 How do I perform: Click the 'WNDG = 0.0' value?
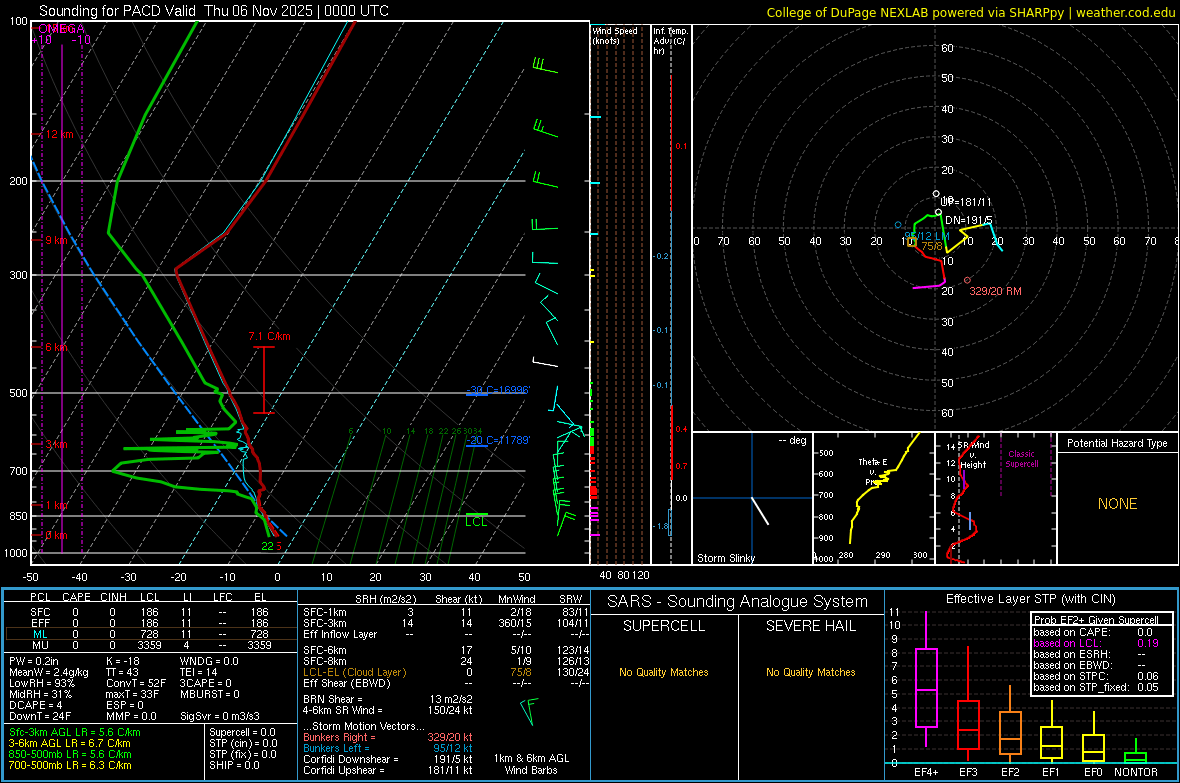tap(209, 661)
